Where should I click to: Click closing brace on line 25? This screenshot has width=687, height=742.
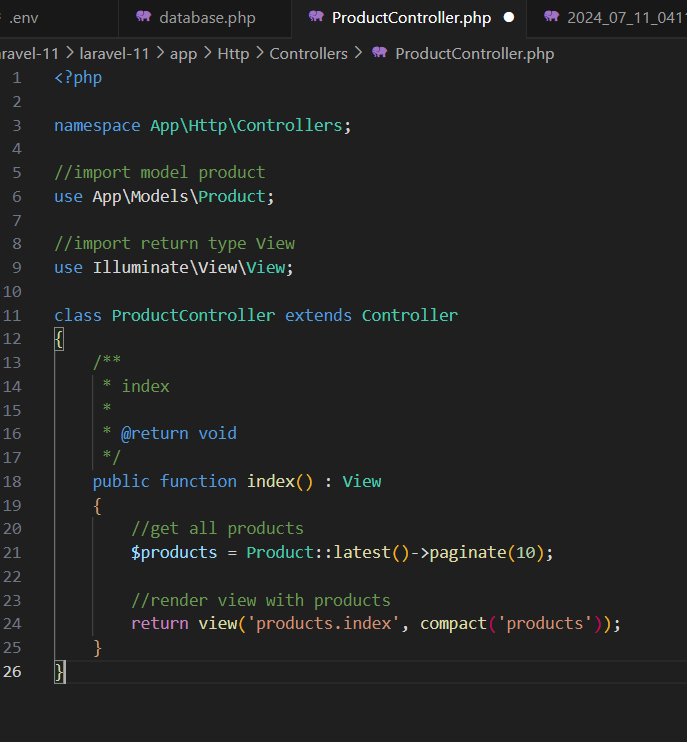pyautogui.click(x=97, y=648)
